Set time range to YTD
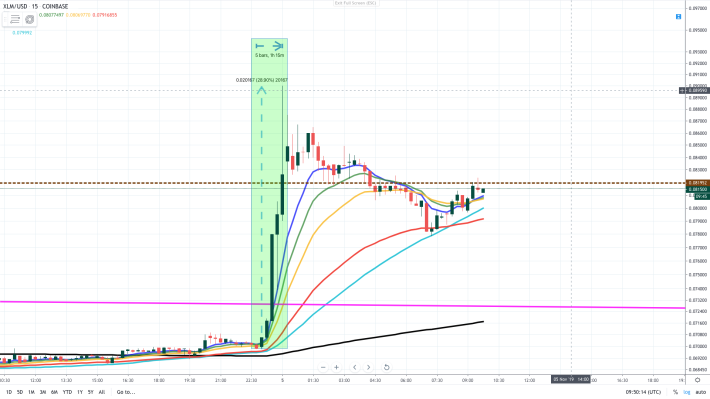 pos(67,392)
